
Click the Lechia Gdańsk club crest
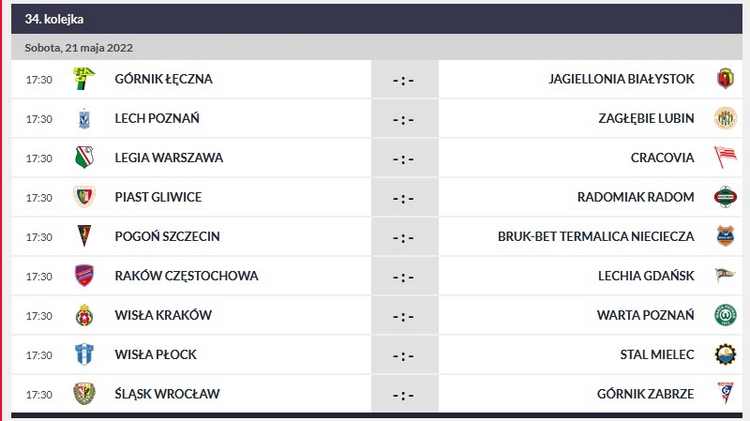coord(725,276)
